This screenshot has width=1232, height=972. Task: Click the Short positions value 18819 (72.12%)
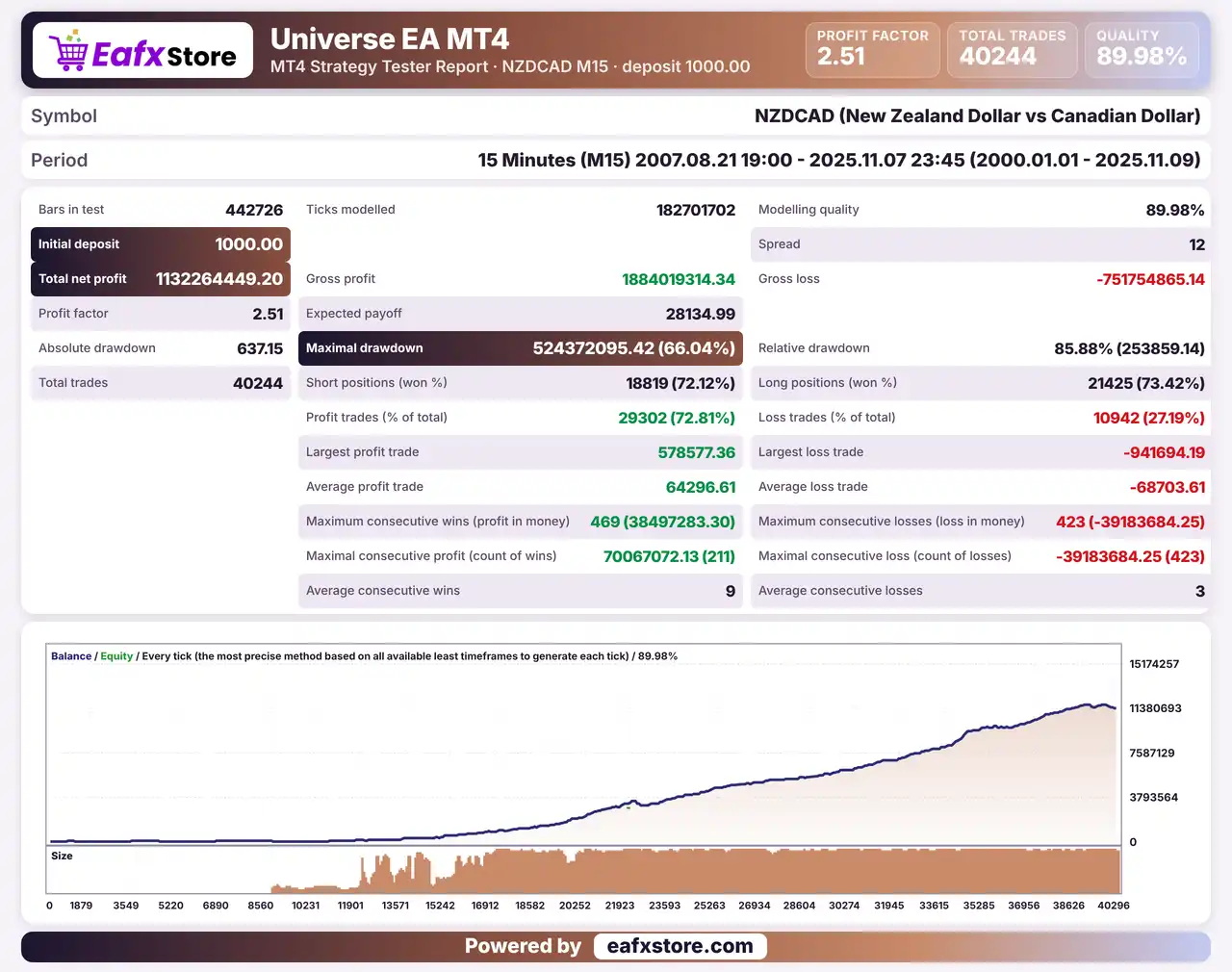pyautogui.click(x=680, y=383)
